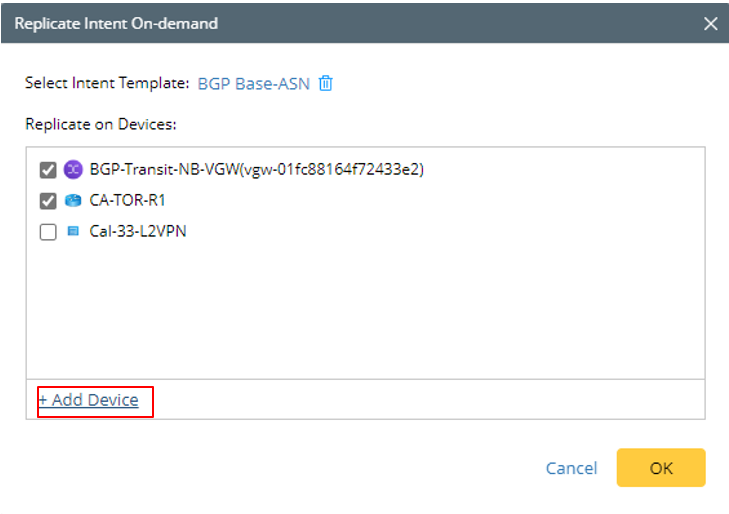729x514 pixels.
Task: Uncheck the BGP-Transit-NB-VGW device checkbox
Action: [x=48, y=170]
